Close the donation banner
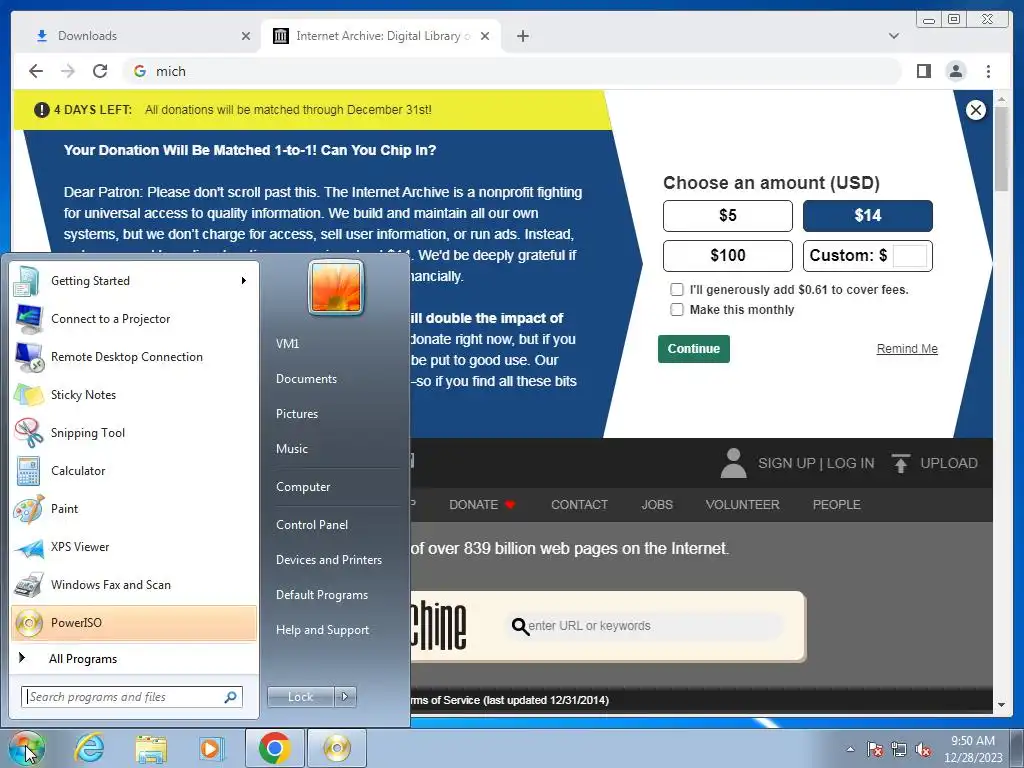This screenshot has height=768, width=1024. [976, 110]
